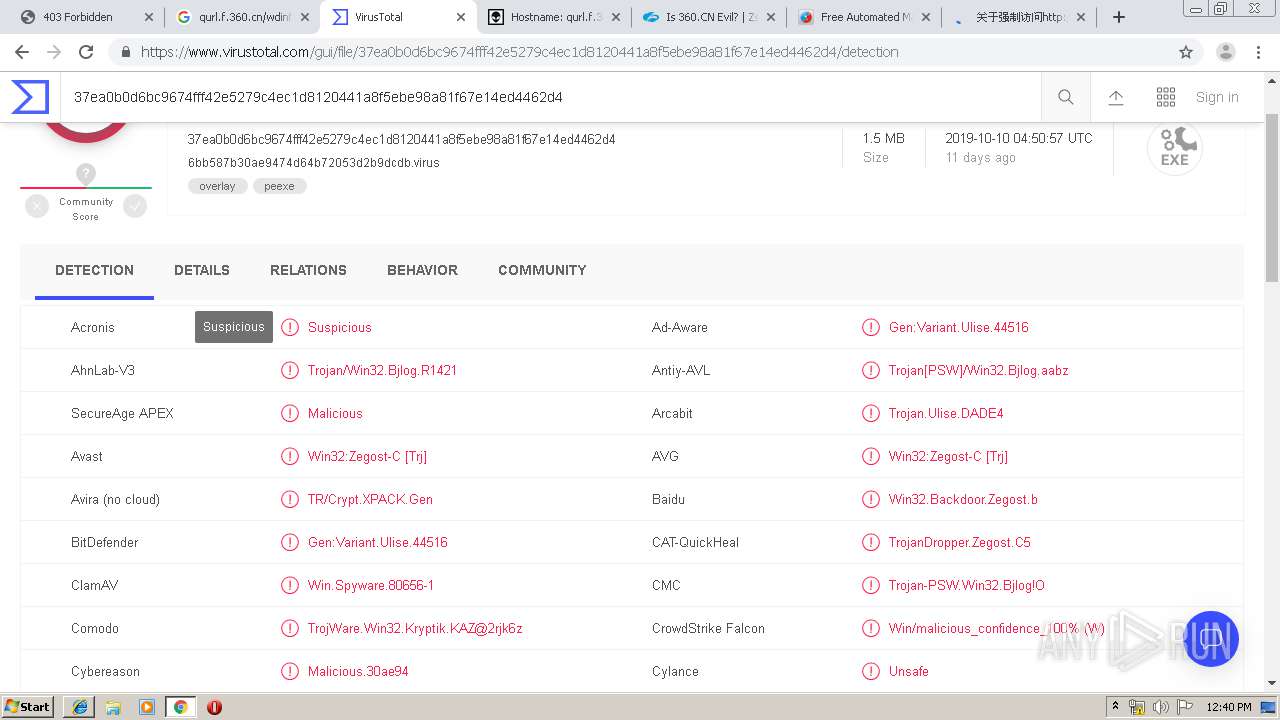Image resolution: width=1280 pixels, height=720 pixels.
Task: Click the Chrome taskbar icon
Action: (180, 707)
